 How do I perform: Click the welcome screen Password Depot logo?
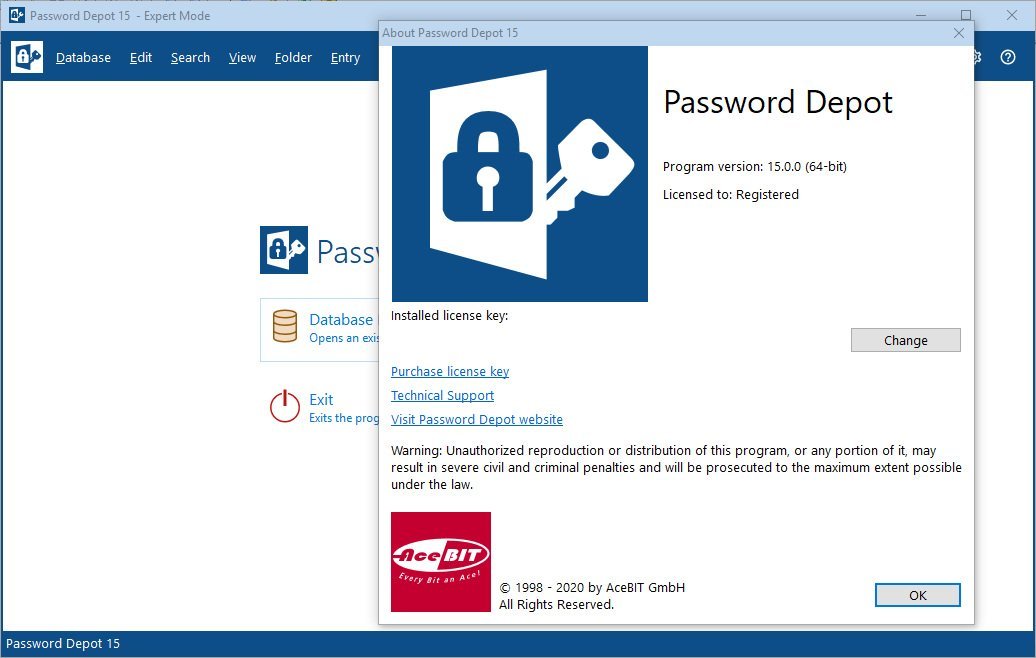283,250
